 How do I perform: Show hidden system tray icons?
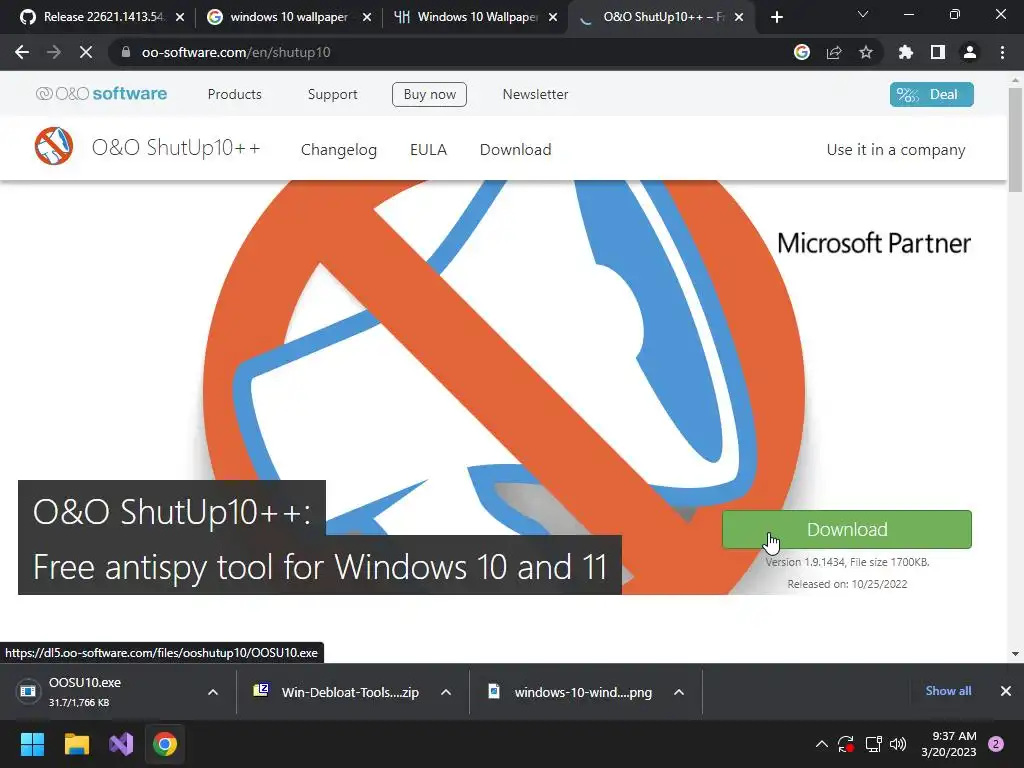click(822, 744)
